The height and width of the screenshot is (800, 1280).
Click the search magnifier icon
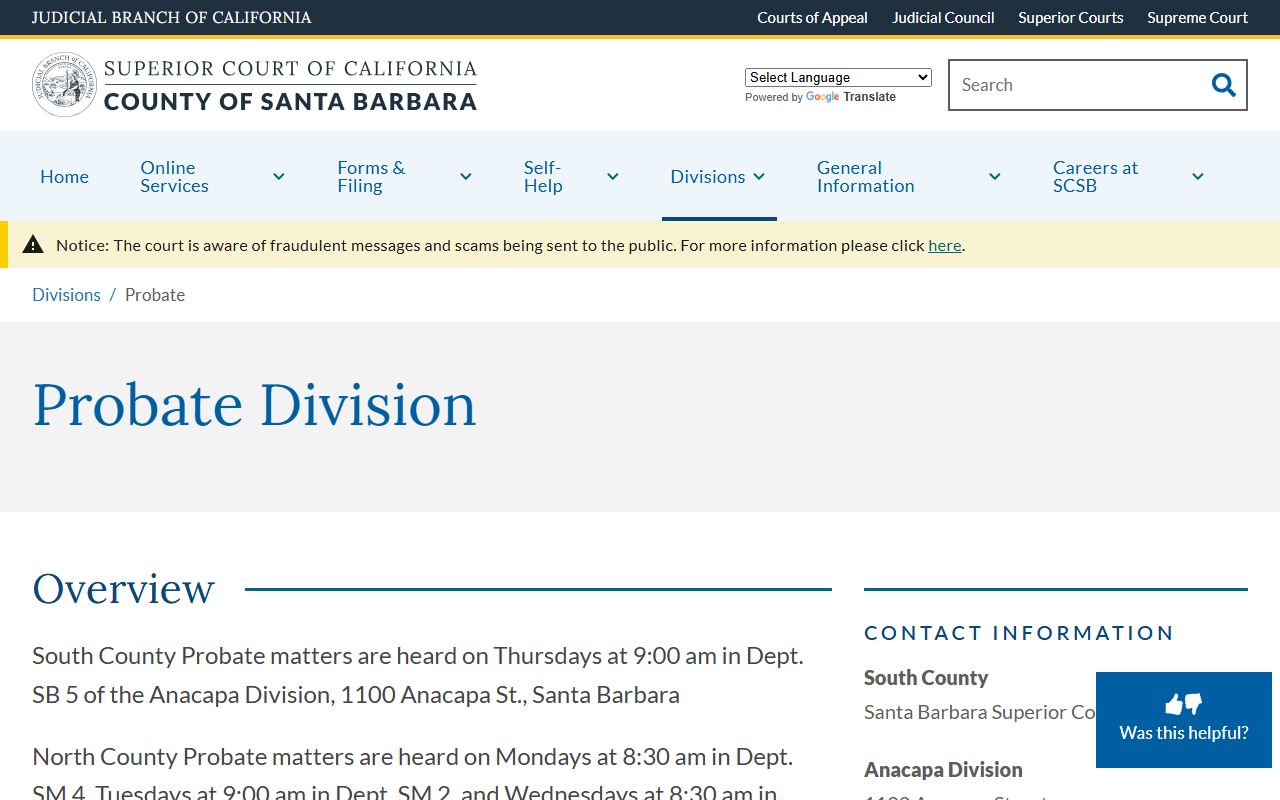pyautogui.click(x=1223, y=85)
